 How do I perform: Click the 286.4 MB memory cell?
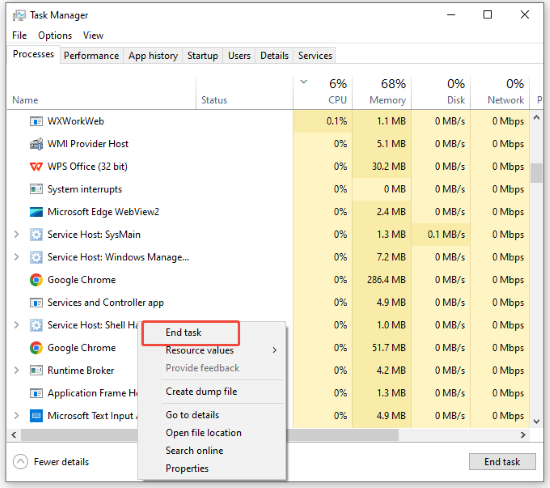click(x=382, y=280)
